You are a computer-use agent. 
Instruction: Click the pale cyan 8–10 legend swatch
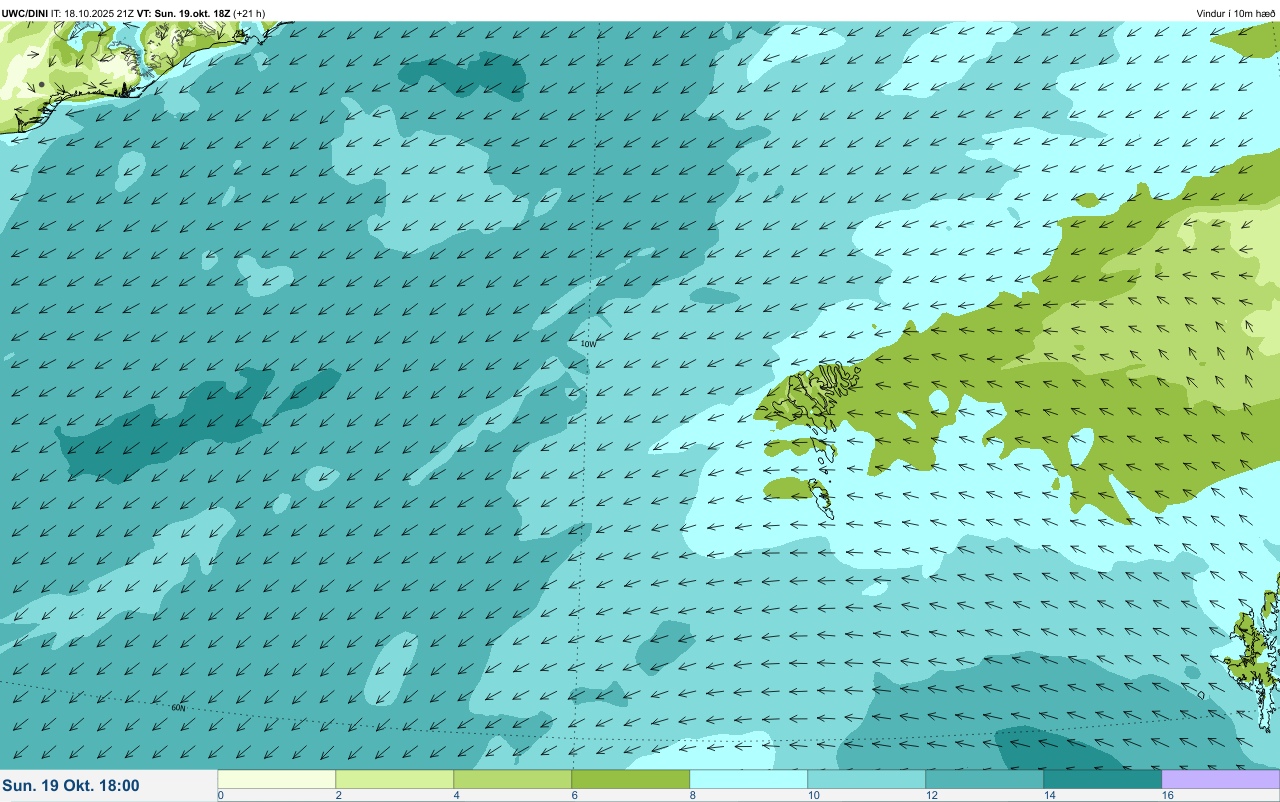pos(749,779)
